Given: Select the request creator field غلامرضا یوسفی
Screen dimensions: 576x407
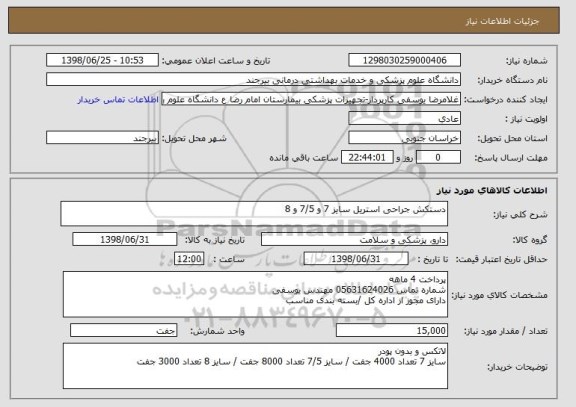Looking at the screenshot, I should pyautogui.click(x=311, y=99).
